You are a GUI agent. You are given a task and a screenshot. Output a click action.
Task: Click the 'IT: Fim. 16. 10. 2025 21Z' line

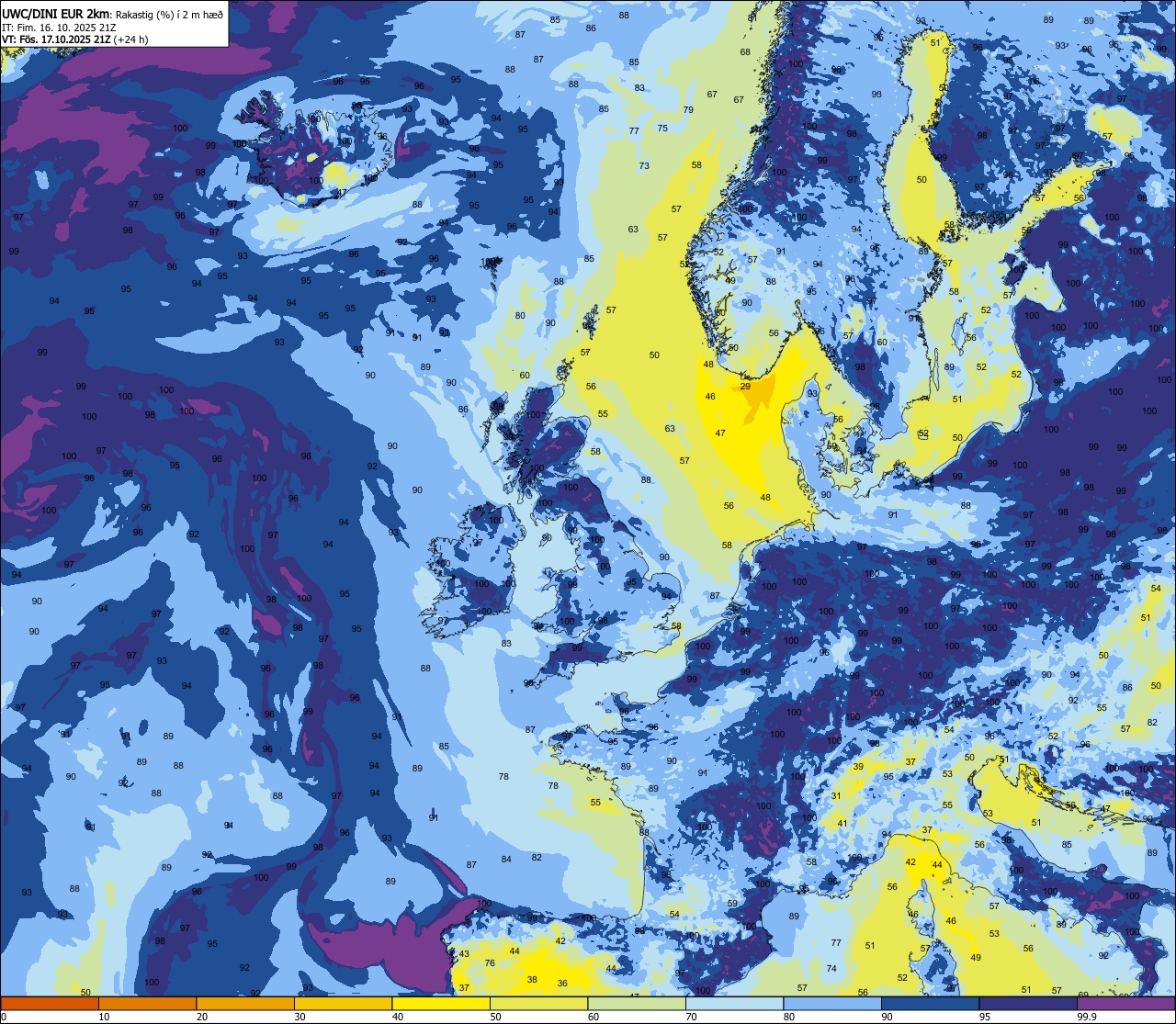pos(58,28)
